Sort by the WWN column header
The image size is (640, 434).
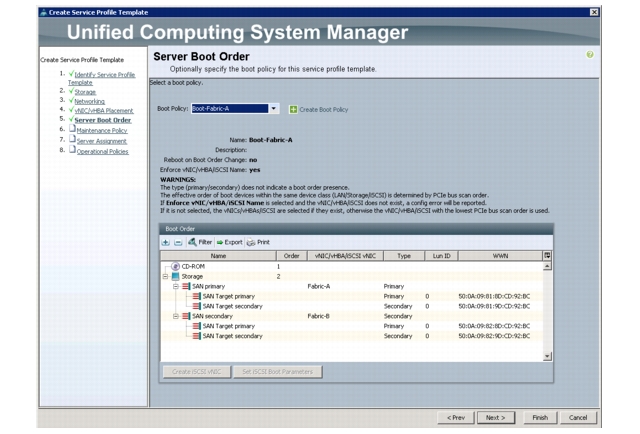tap(500, 256)
